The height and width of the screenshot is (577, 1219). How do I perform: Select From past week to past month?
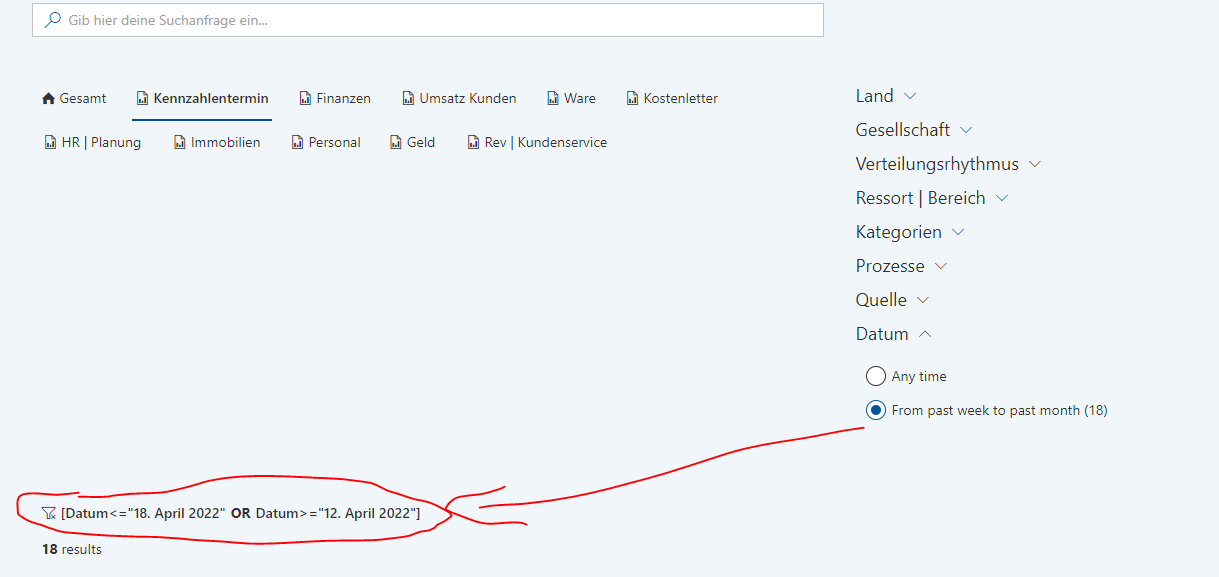[x=876, y=410]
